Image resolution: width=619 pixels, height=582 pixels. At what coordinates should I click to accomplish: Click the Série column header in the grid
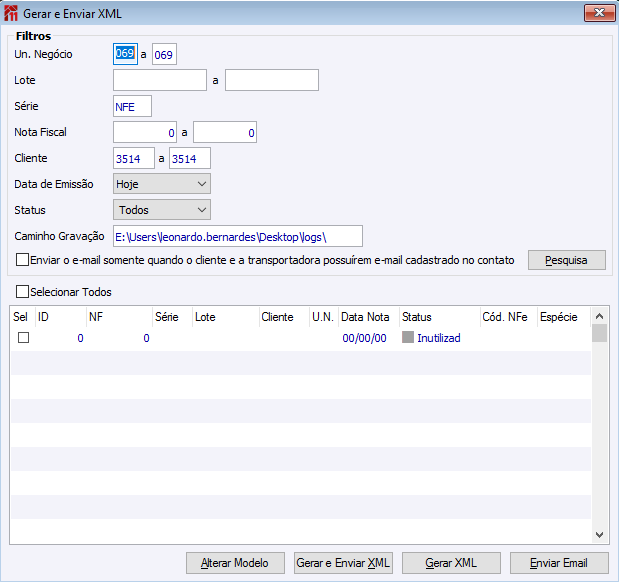[172, 317]
